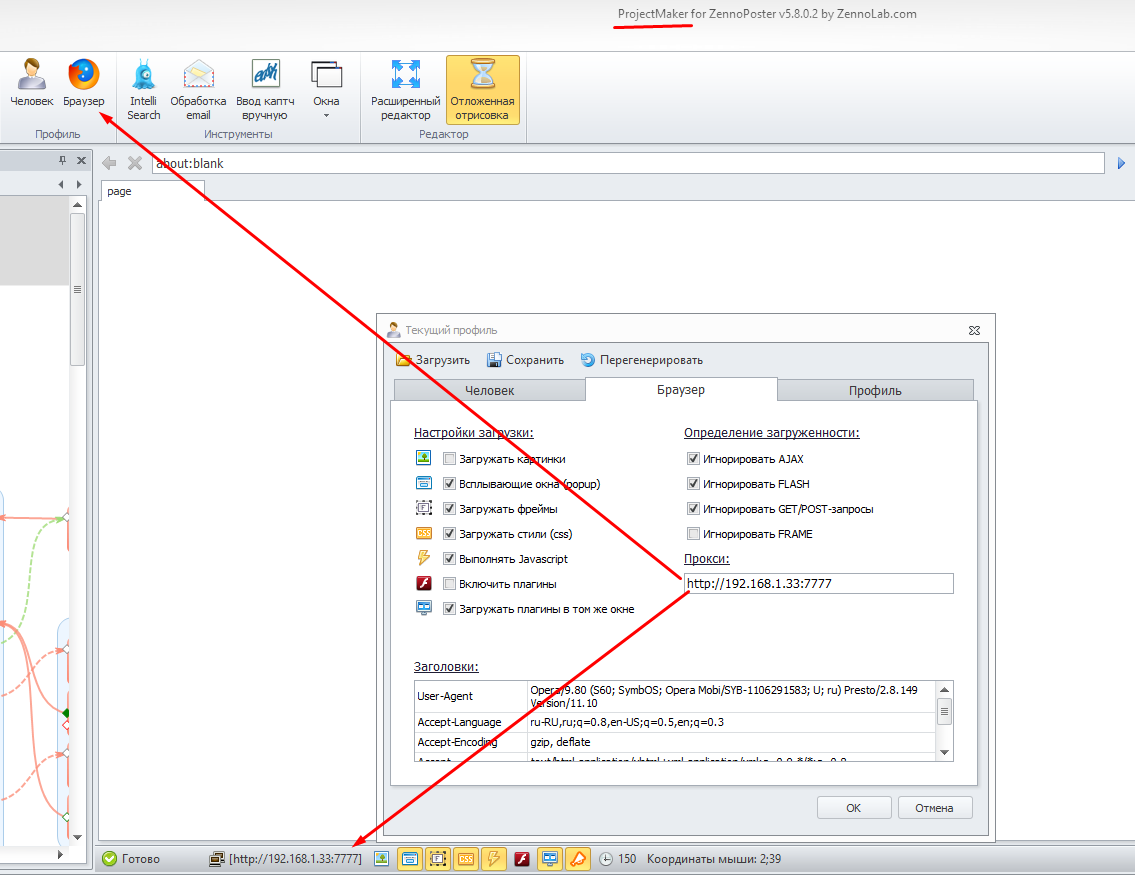Click the clock timeout icon in status bar

pos(606,859)
